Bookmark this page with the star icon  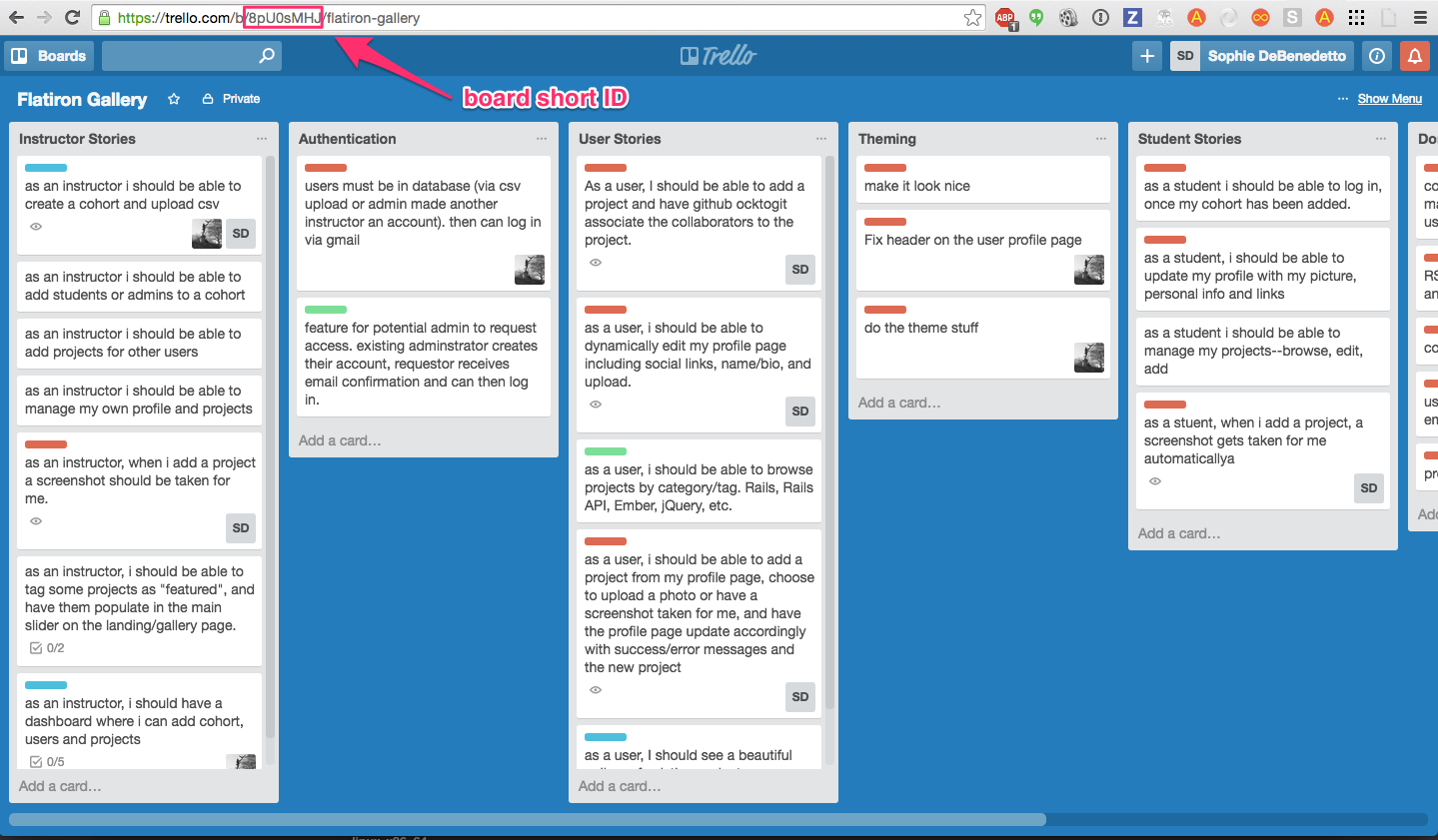972,17
